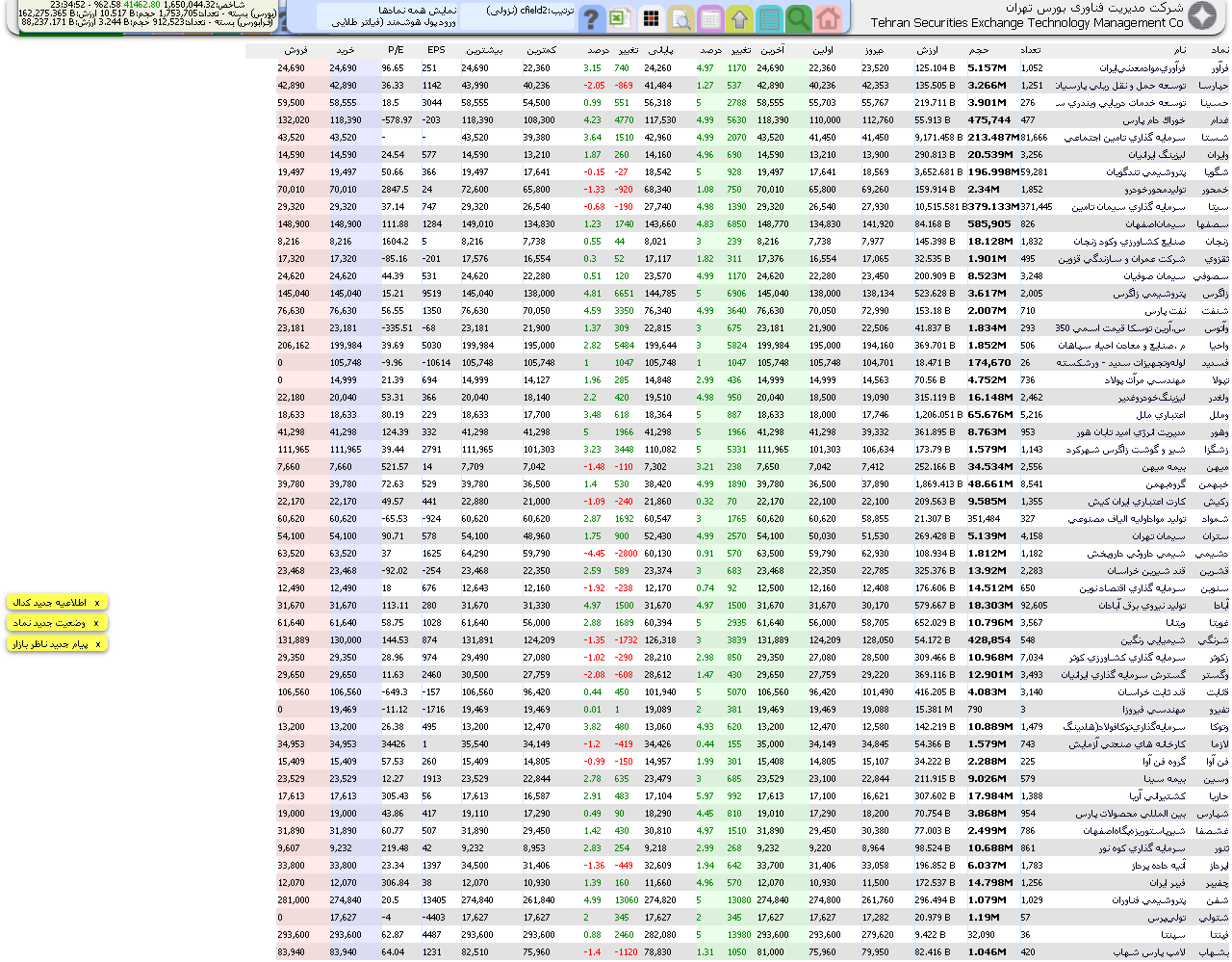Click the green up-arrow icon

point(739,18)
